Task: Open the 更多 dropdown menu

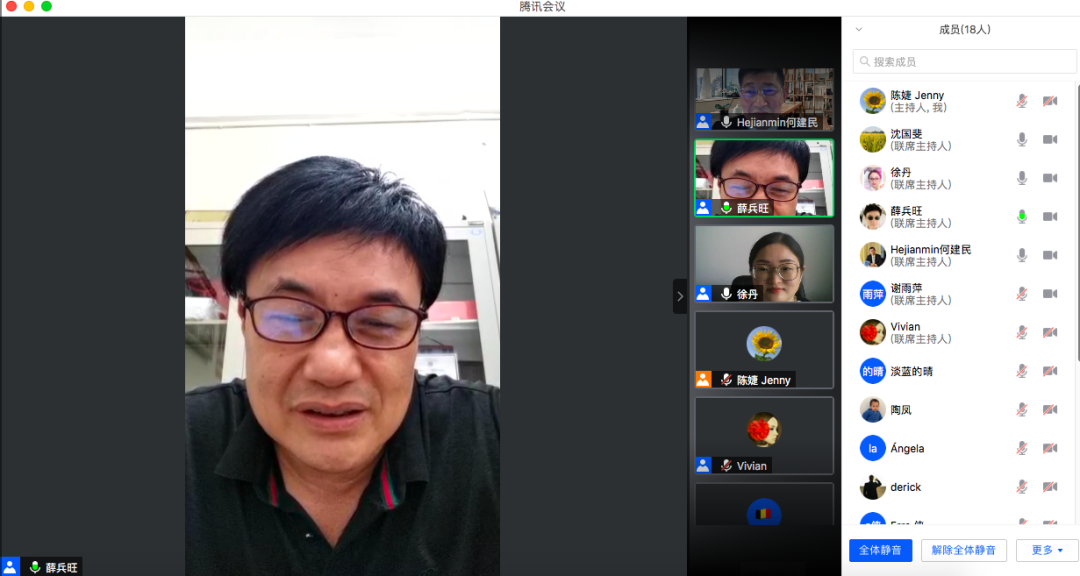Action: click(x=1047, y=550)
